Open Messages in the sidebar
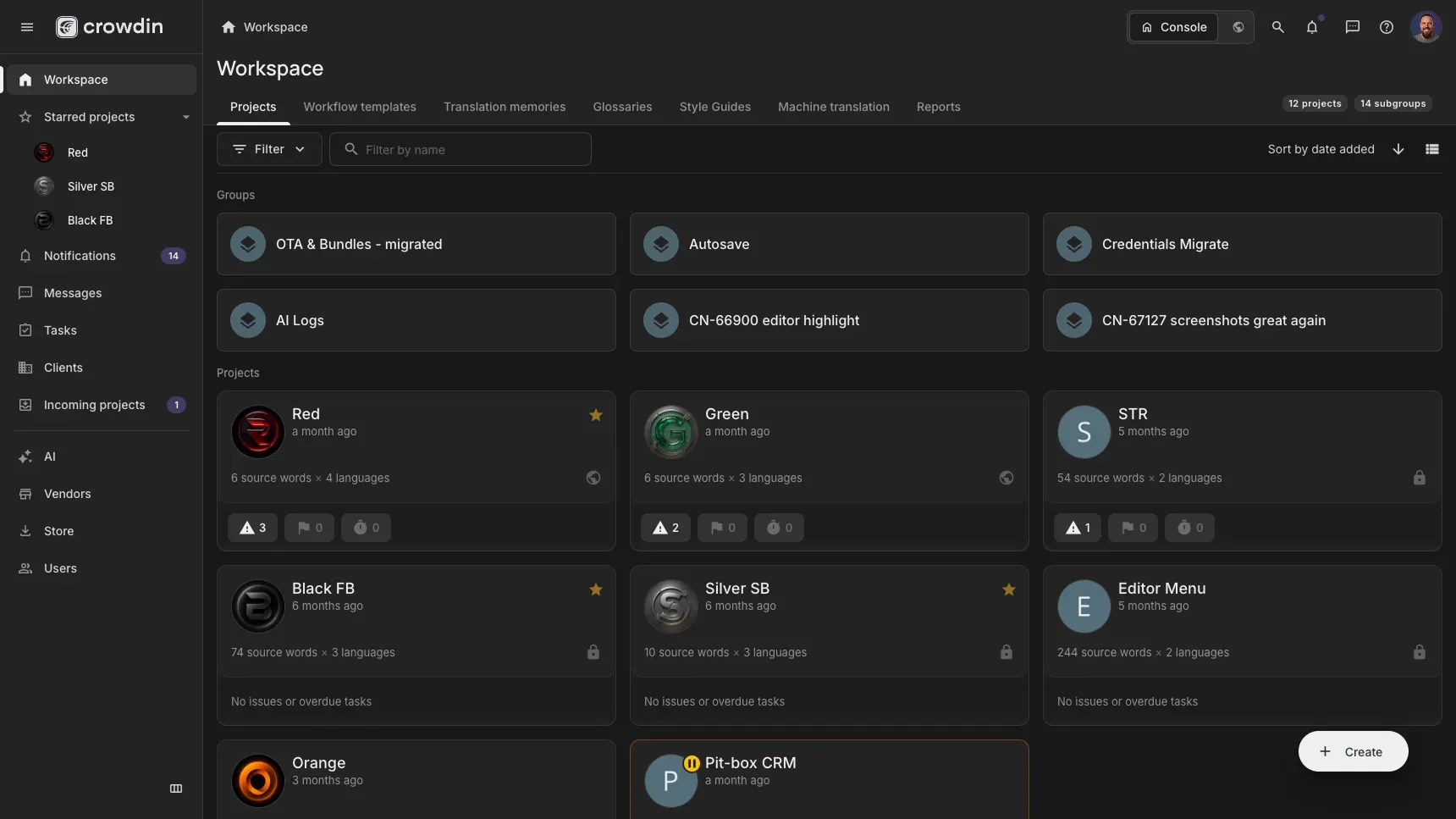The width and height of the screenshot is (1456, 819). [x=100, y=293]
